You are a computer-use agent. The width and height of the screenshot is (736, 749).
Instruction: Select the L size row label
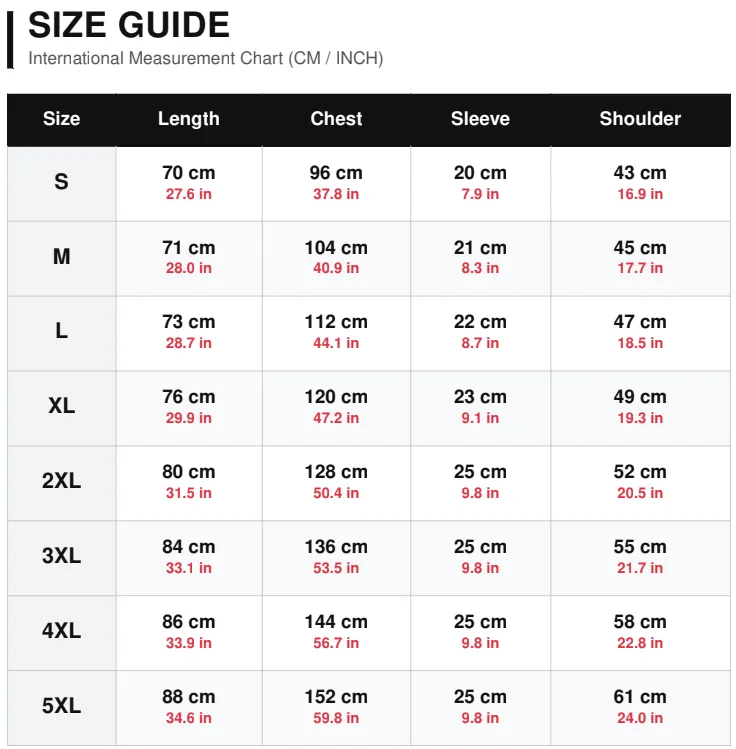(62, 331)
